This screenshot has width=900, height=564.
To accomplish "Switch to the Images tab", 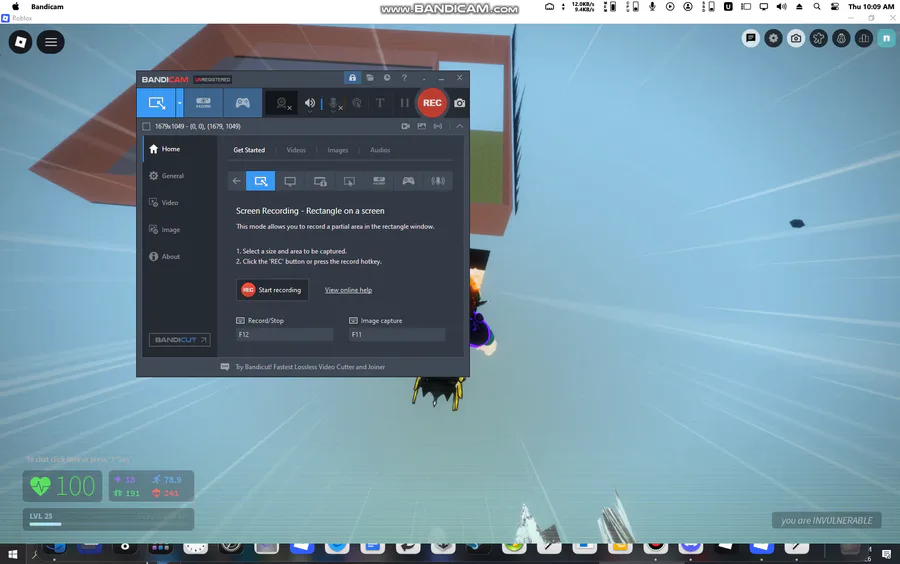I will (338, 150).
